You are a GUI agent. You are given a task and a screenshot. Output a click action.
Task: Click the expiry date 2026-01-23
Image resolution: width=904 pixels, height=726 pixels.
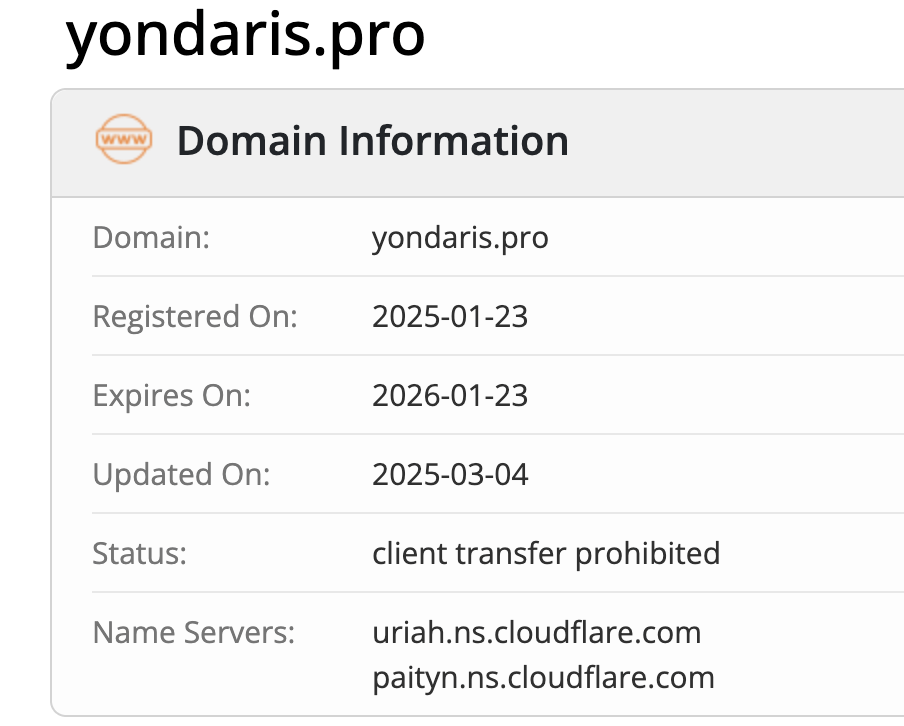click(450, 396)
